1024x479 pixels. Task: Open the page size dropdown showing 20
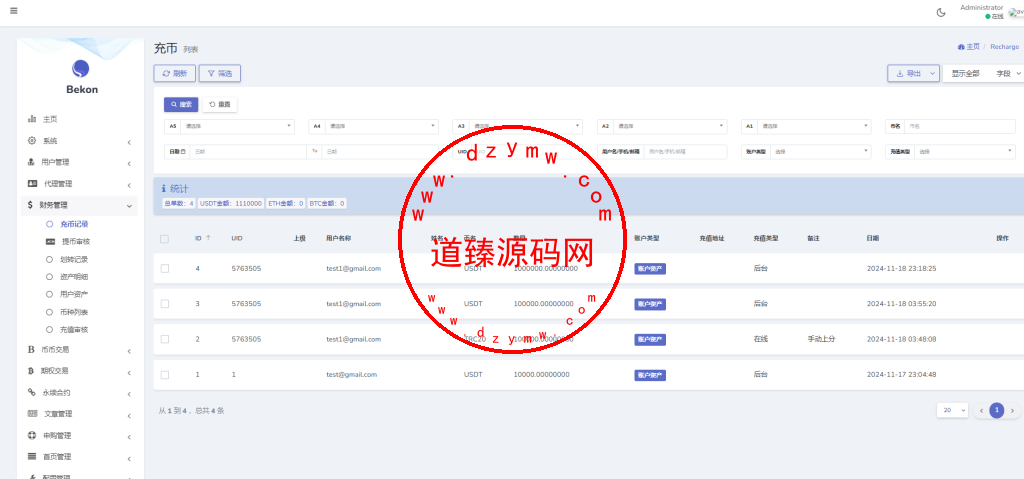point(952,410)
